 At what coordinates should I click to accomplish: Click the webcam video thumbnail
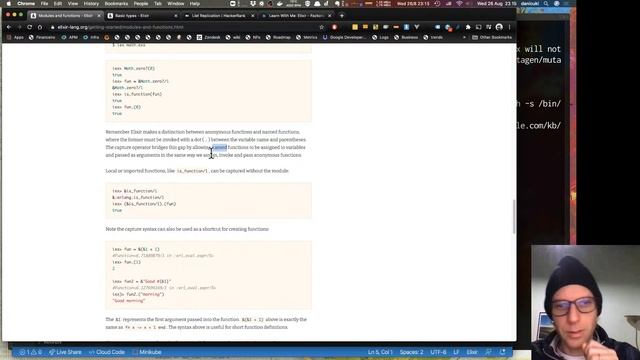[586, 302]
